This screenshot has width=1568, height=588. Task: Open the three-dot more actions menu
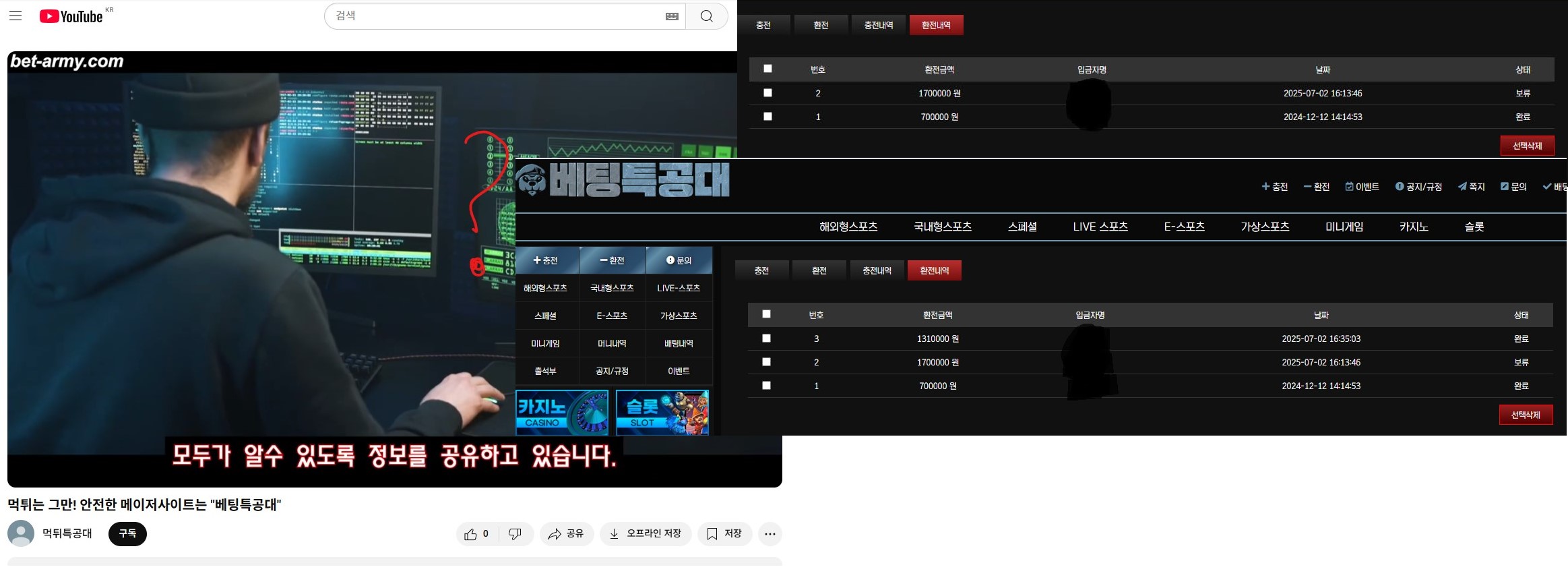[x=770, y=534]
